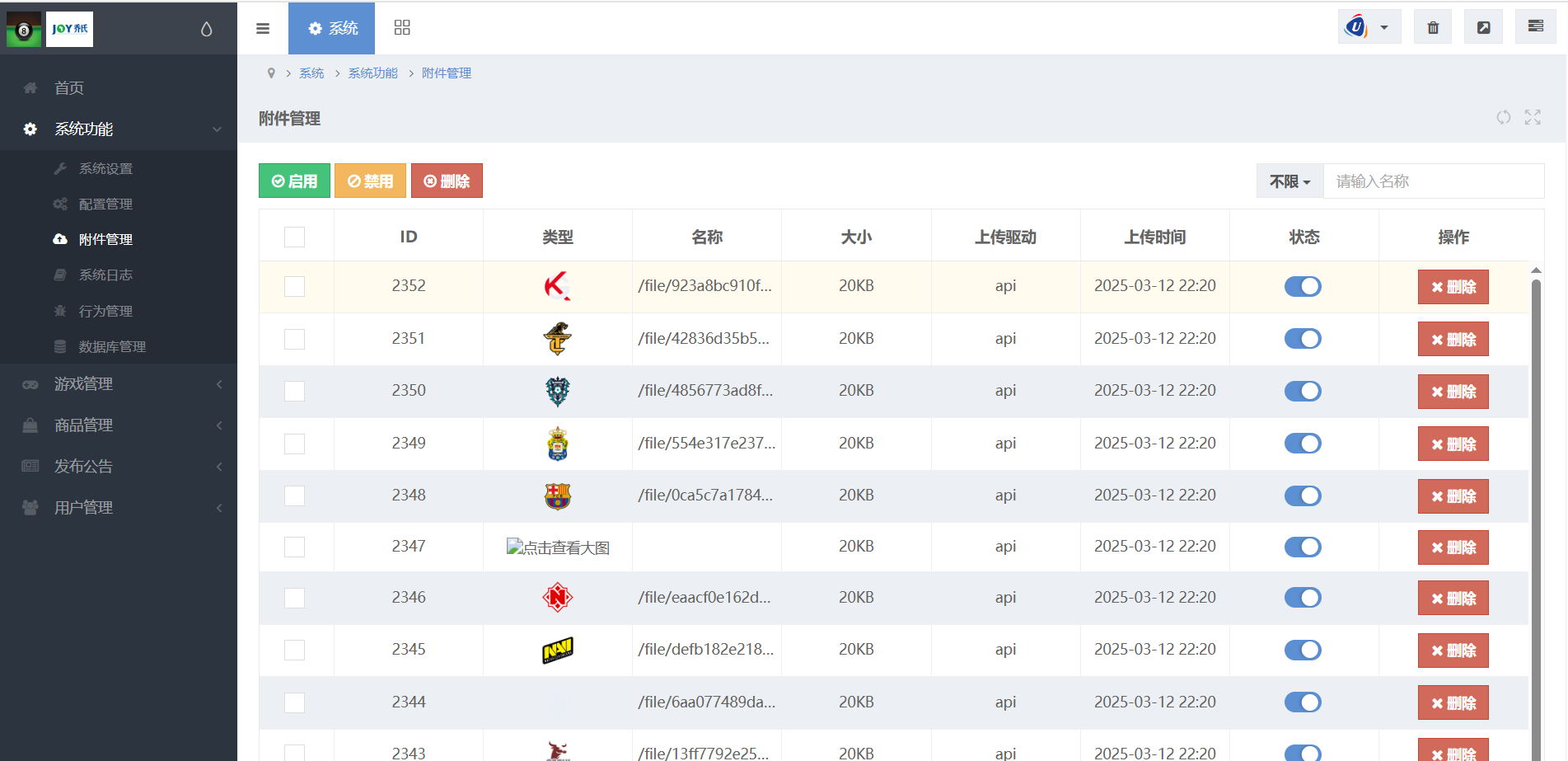Viewport: 1568px width, 761px height.
Task: Click broken image 点击查看大图 in row 2347
Action: point(558,547)
